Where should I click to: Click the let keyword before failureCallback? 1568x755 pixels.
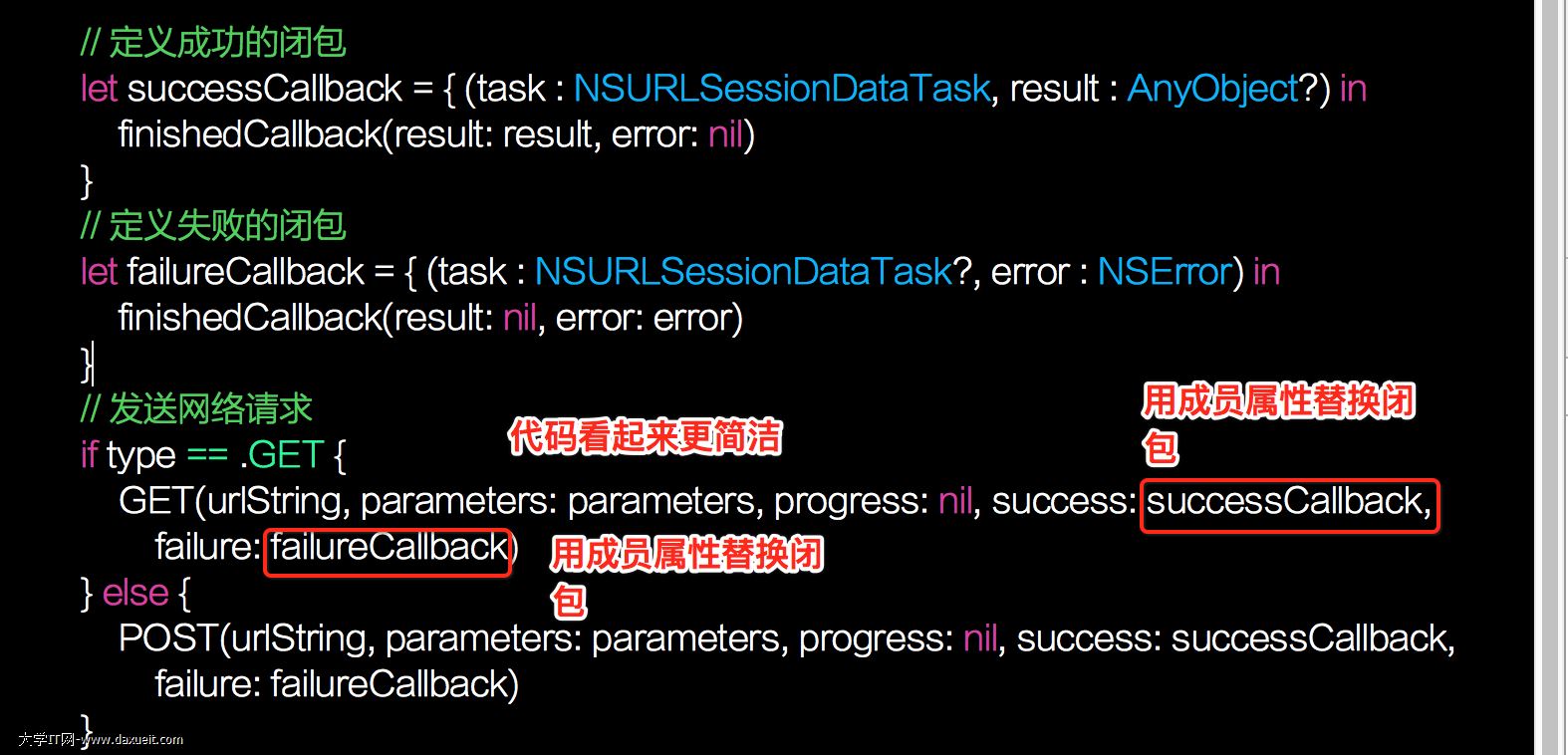tap(99, 272)
